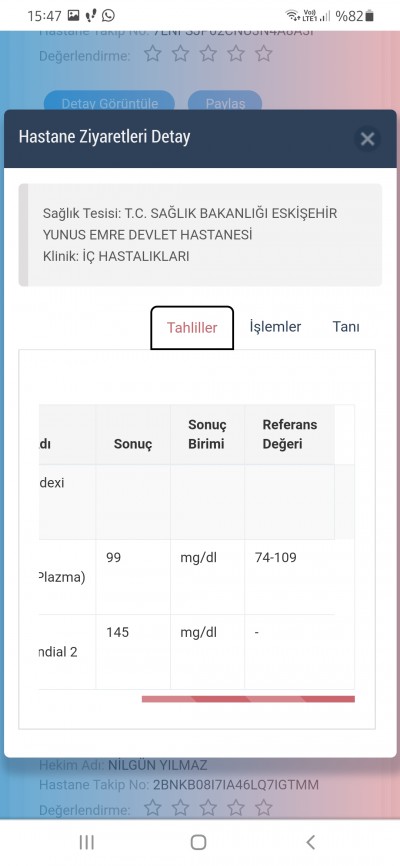
Task: Rate third star in bottom Değerlendirme row
Action: coord(208,808)
